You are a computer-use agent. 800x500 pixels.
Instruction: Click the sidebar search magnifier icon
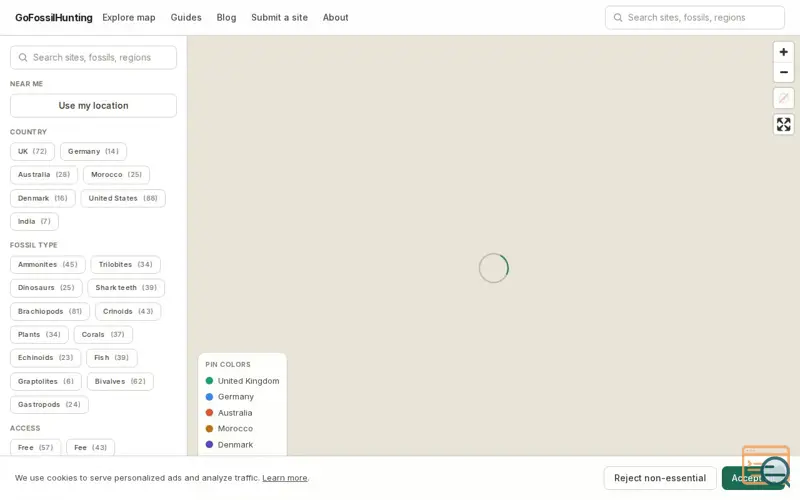click(23, 58)
